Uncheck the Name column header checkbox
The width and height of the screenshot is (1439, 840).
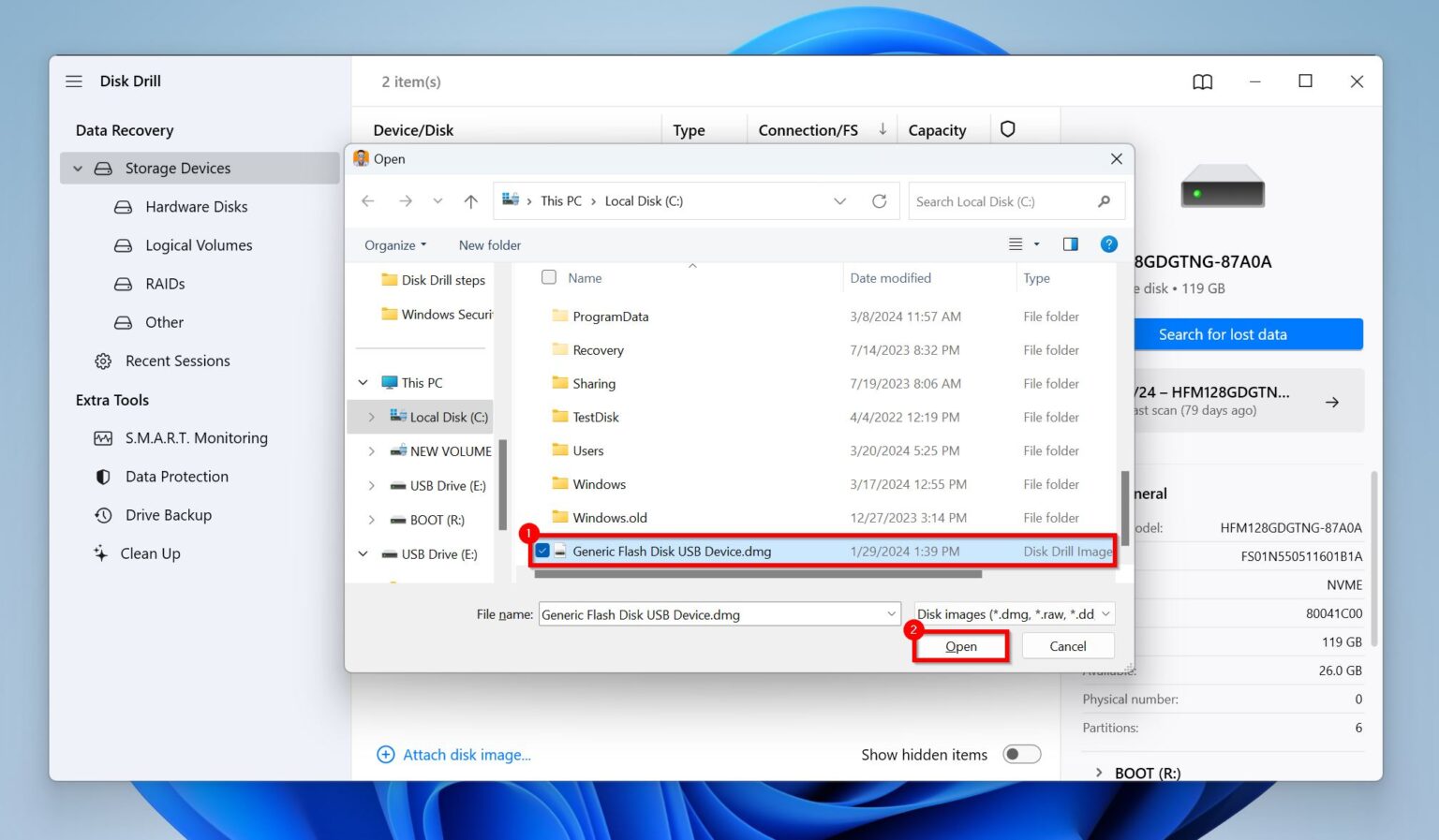click(x=548, y=277)
